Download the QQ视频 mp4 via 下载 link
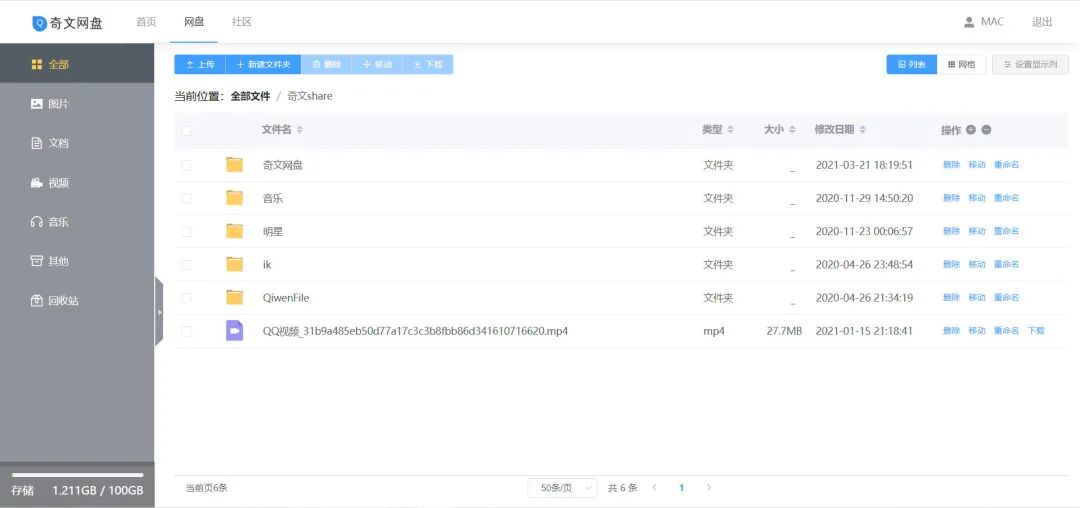This screenshot has width=1080, height=508. [1036, 330]
